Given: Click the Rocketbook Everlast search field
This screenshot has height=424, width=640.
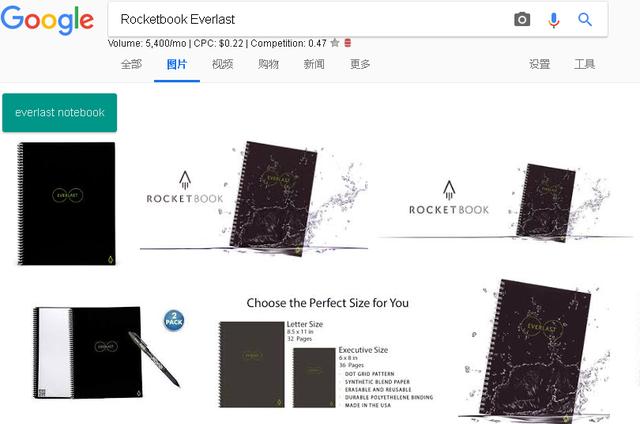Looking at the screenshot, I should tap(310, 19).
